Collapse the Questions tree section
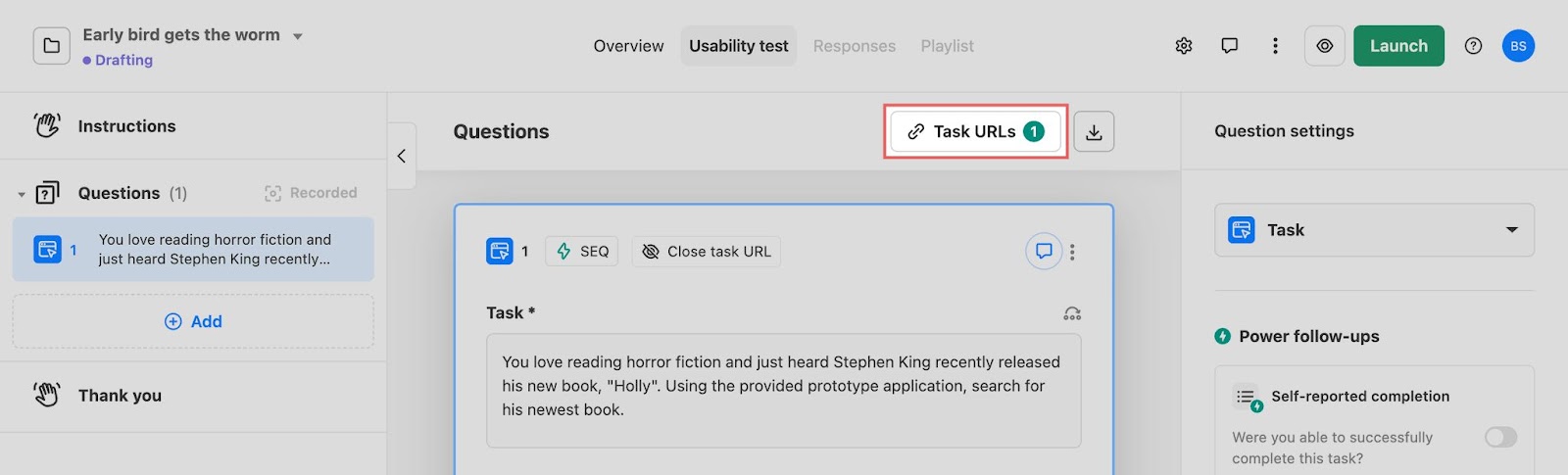 click(22, 194)
